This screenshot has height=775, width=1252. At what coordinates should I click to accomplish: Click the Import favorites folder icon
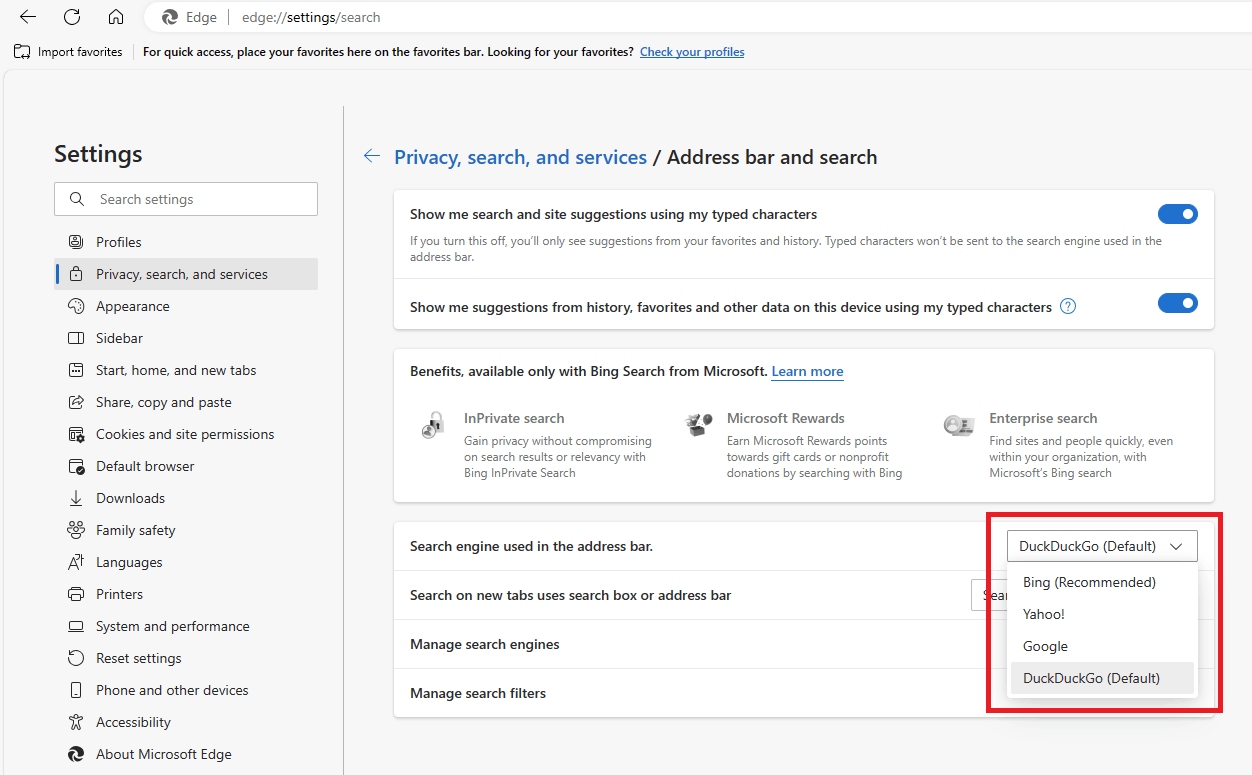(x=22, y=52)
